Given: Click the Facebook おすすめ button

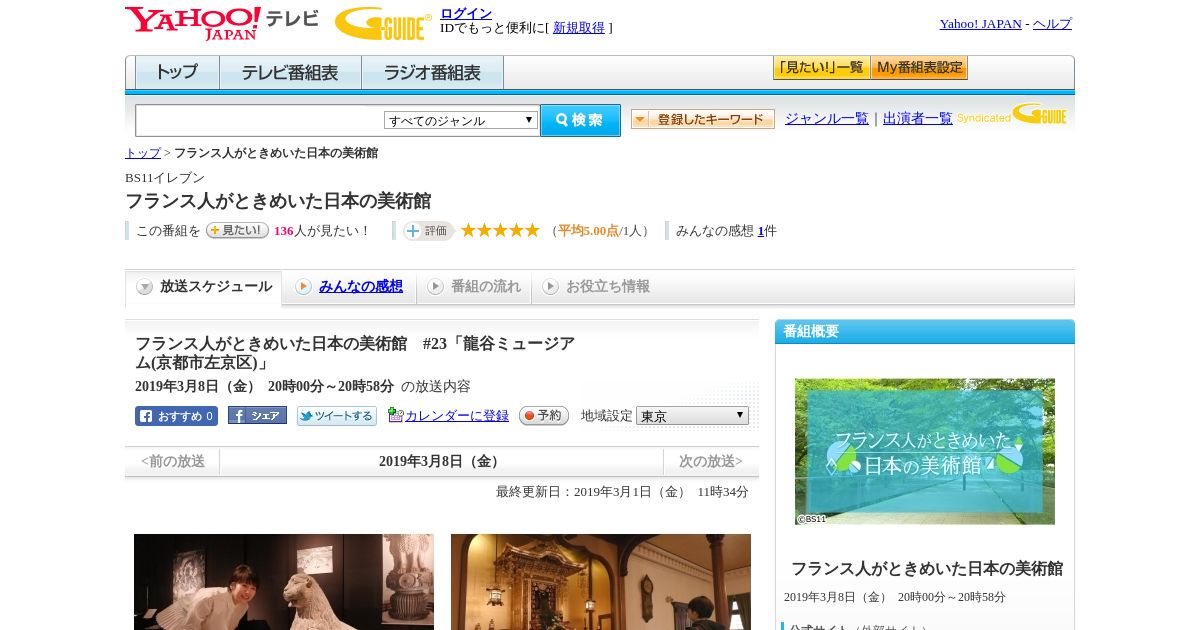Looking at the screenshot, I should pos(176,416).
